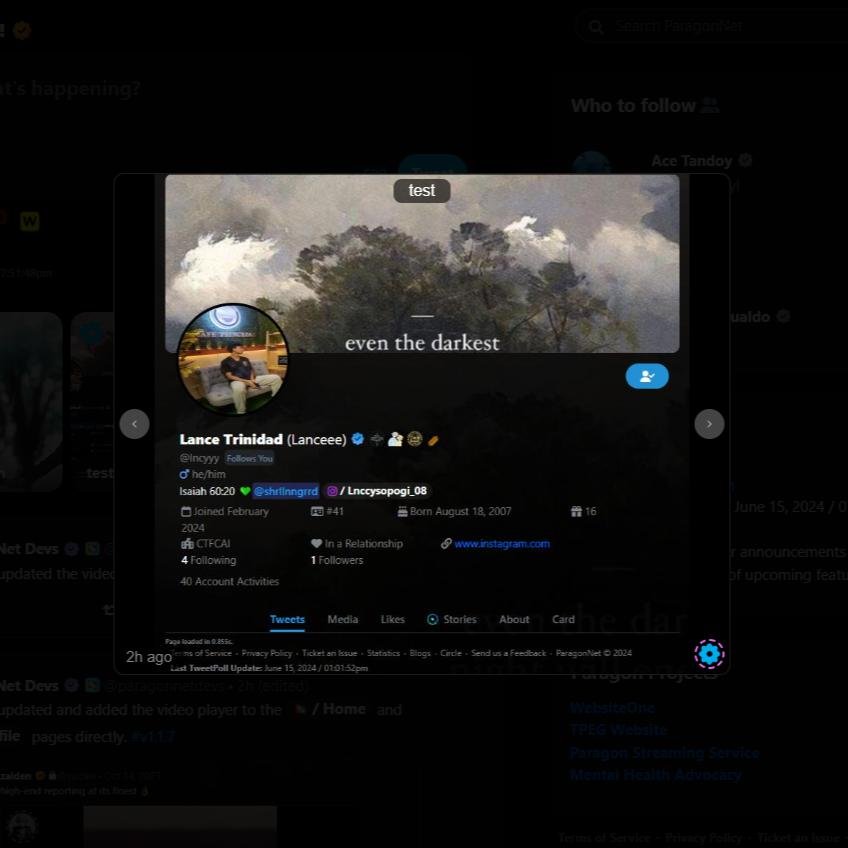
Task: Click the @shrllnngrrd mention link
Action: (286, 491)
